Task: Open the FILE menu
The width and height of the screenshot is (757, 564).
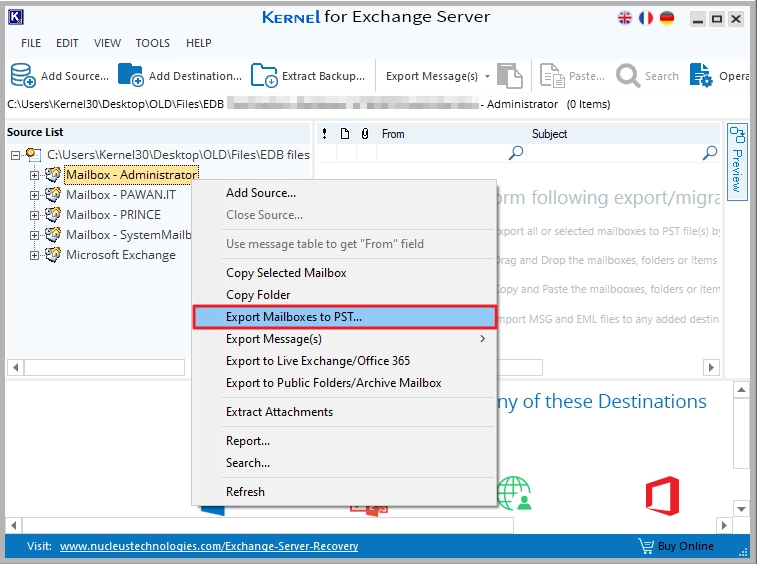Action: point(31,43)
